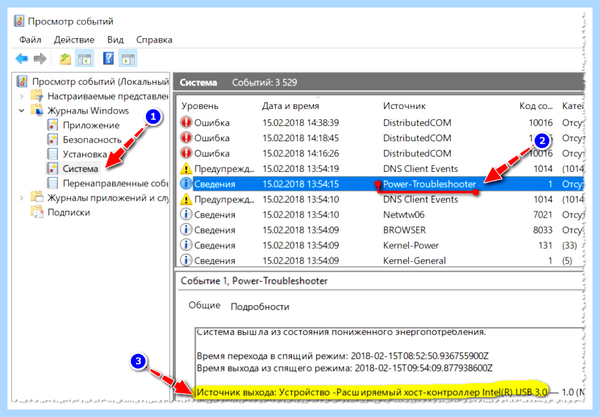Click the Forward arrow toolbar icon

pyautogui.click(x=40, y=59)
